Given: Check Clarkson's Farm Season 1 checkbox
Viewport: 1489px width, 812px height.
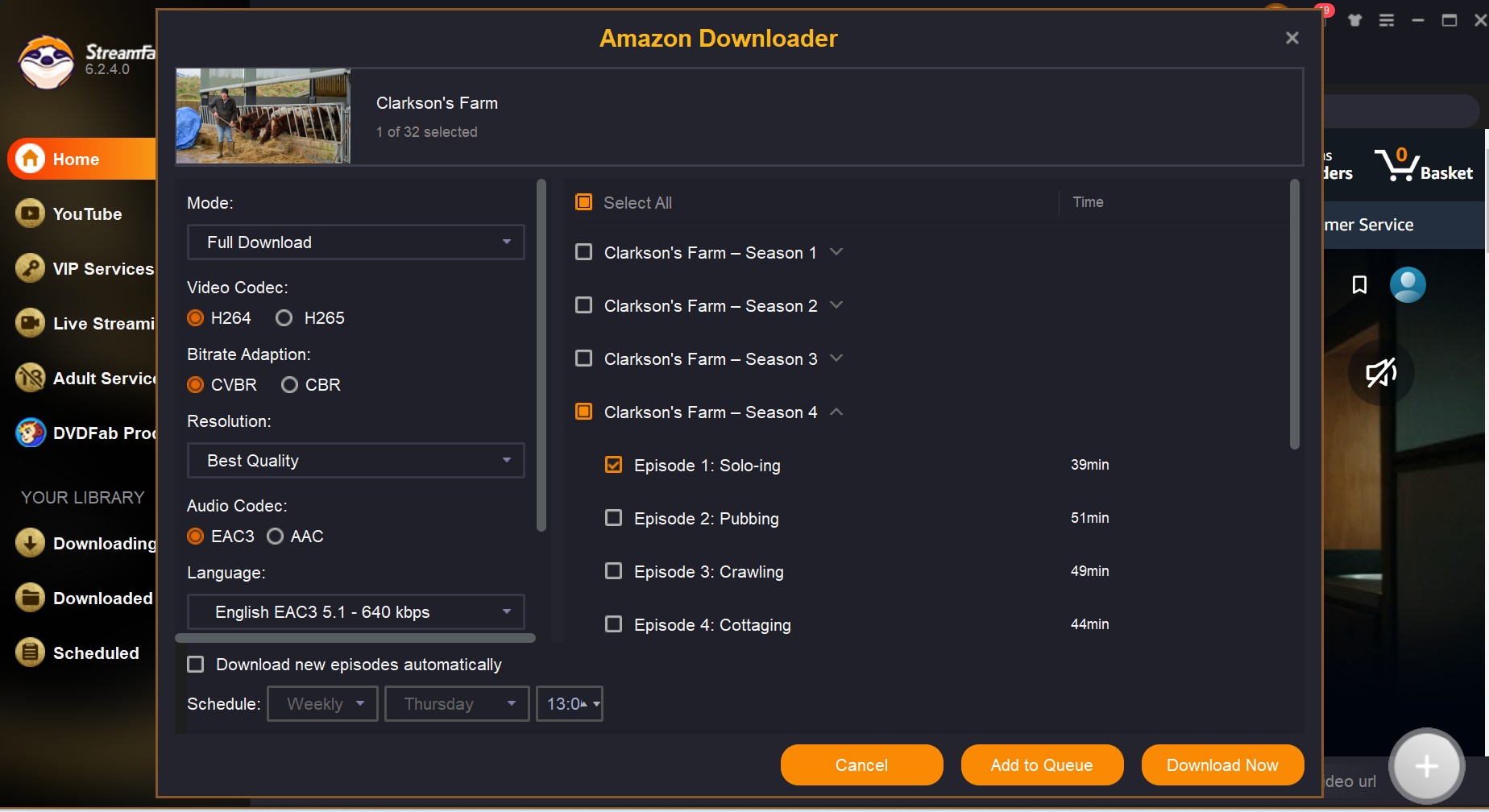Looking at the screenshot, I should (584, 252).
